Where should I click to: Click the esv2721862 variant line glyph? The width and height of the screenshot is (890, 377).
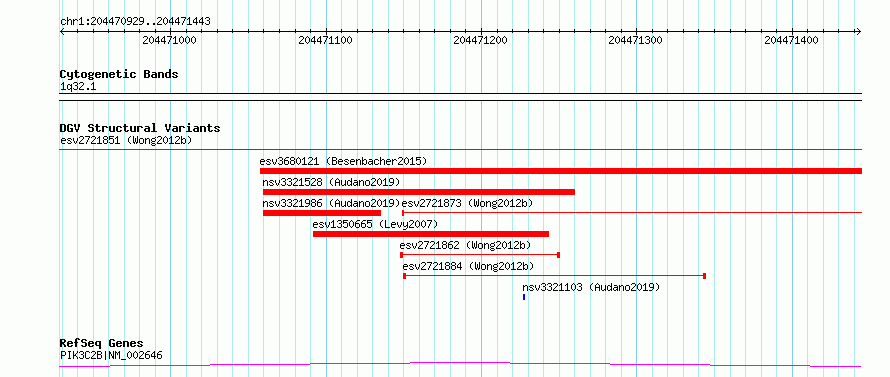[x=480, y=255]
